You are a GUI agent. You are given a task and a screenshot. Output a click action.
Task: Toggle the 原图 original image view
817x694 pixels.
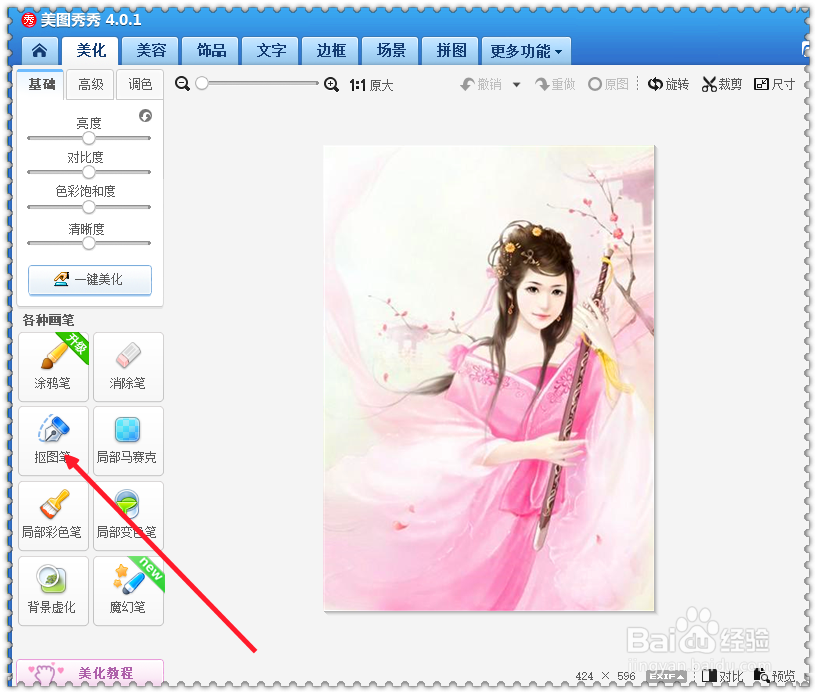[608, 84]
